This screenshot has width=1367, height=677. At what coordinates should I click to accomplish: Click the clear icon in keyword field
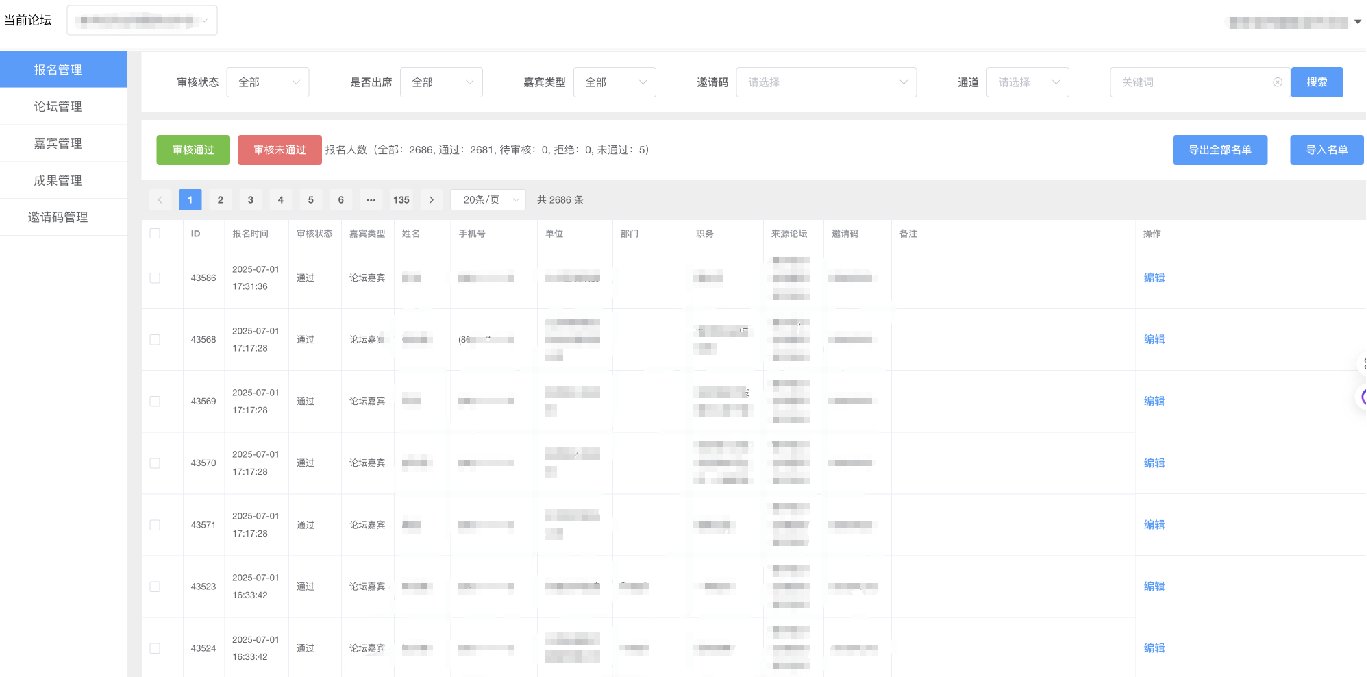[x=1277, y=82]
